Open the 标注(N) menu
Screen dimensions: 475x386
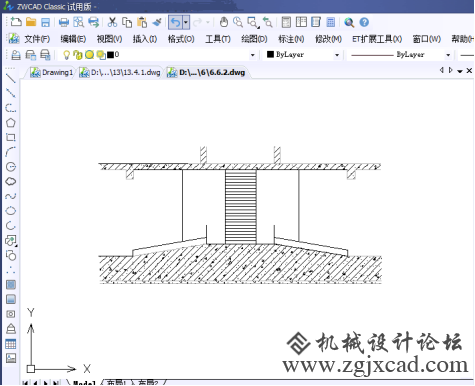pos(291,39)
